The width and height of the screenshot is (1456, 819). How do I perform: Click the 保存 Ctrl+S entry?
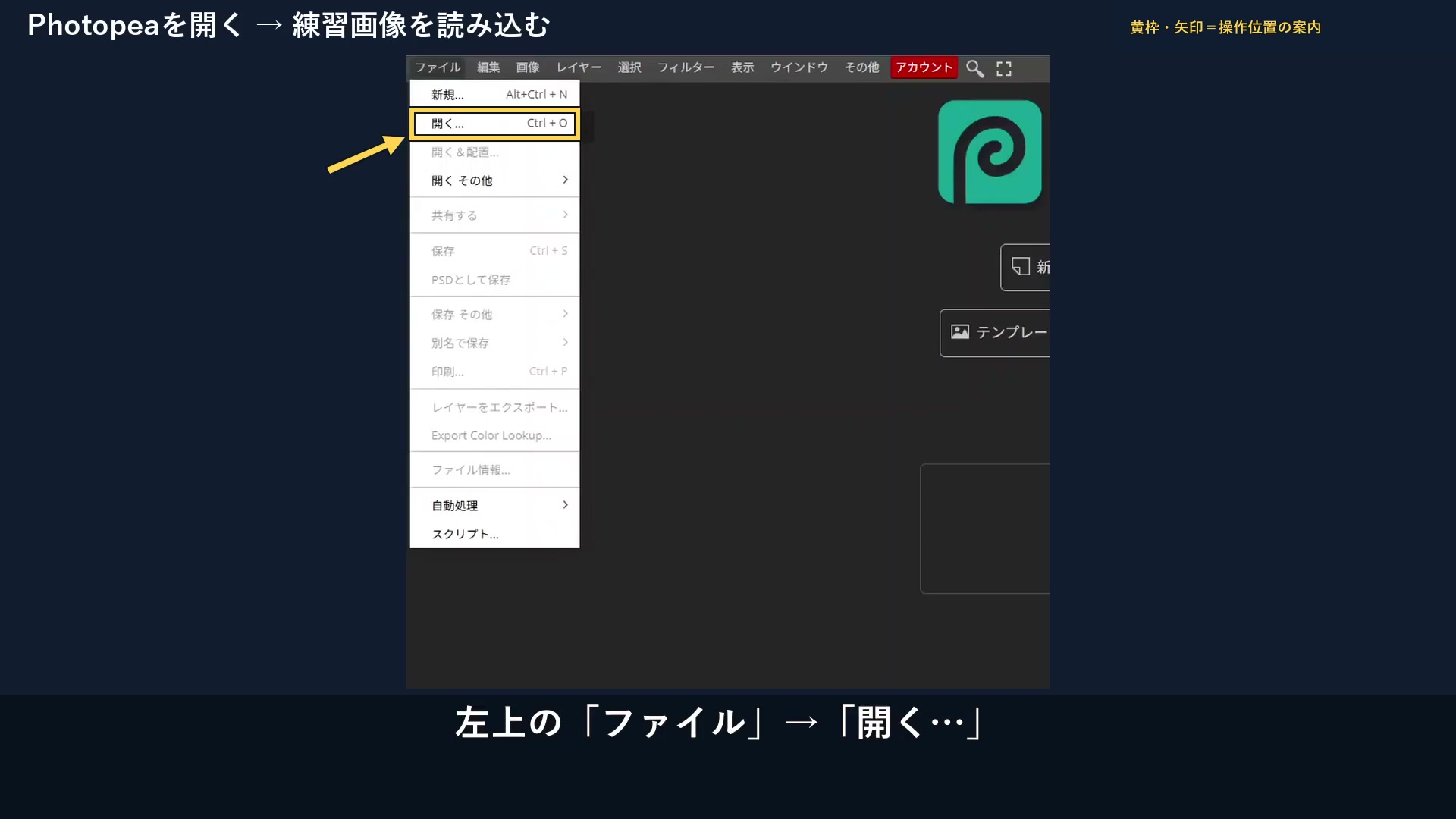494,251
